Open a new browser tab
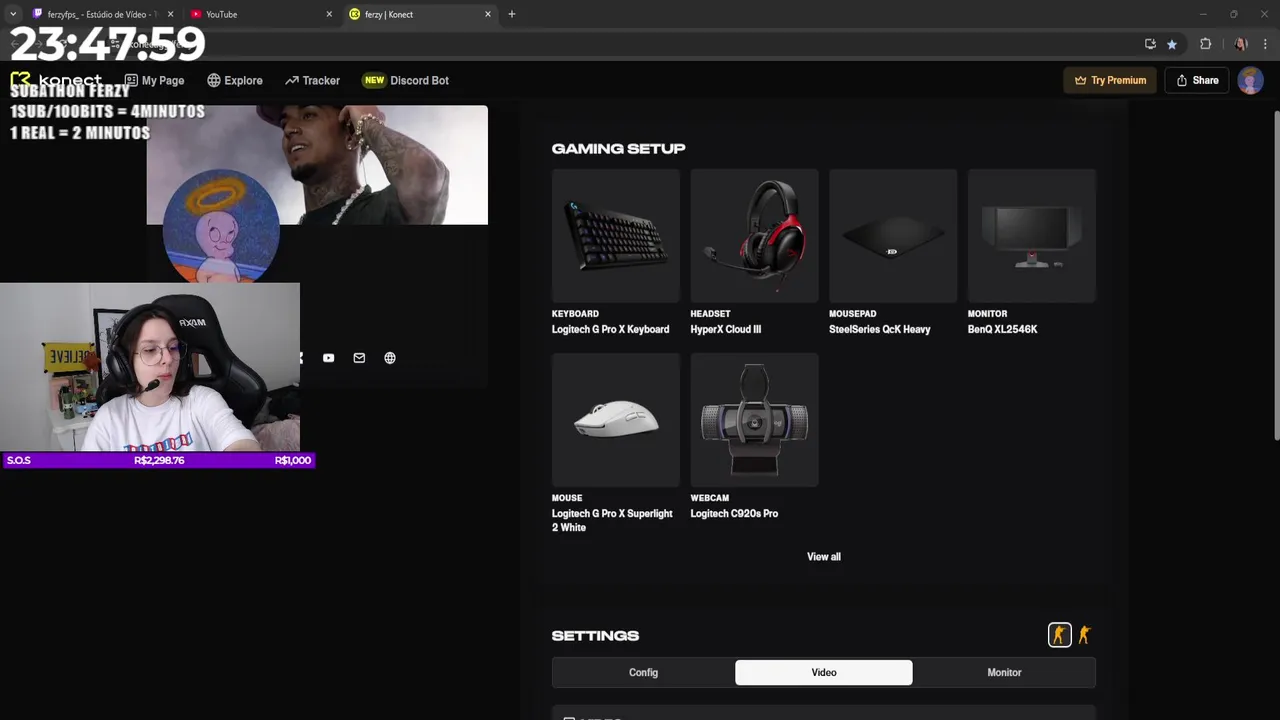The height and width of the screenshot is (720, 1280). point(511,14)
